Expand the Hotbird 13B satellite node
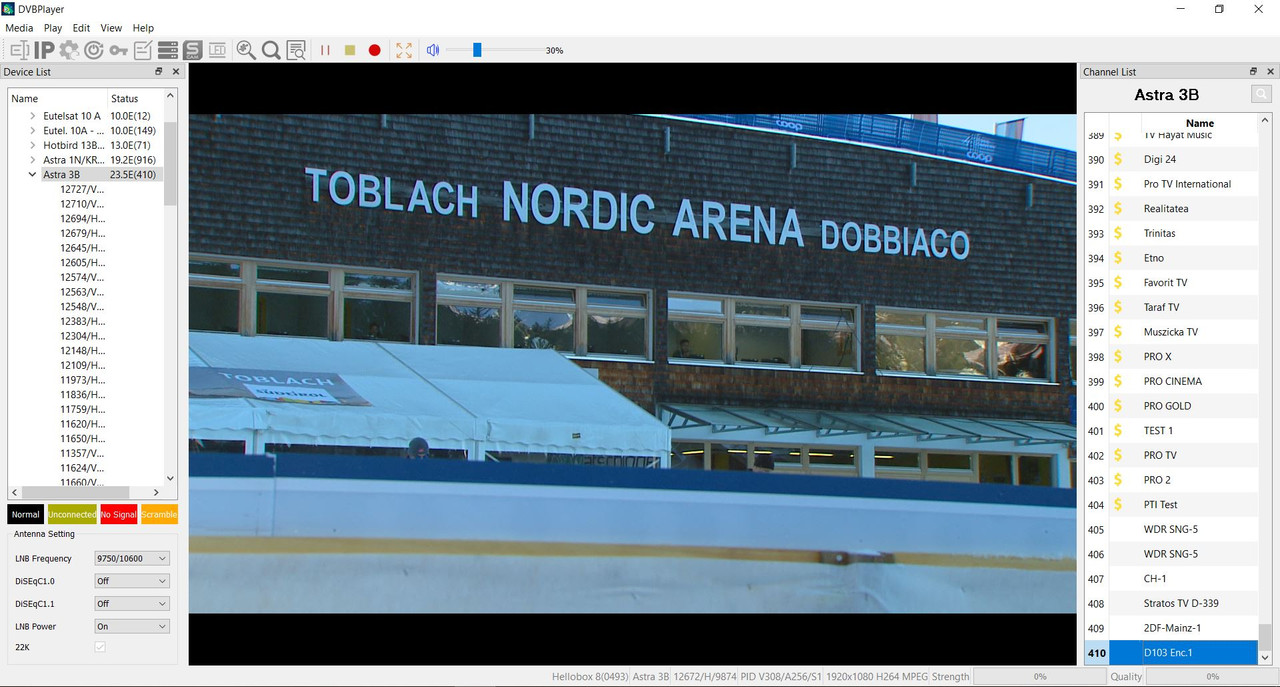Image resolution: width=1280 pixels, height=687 pixels. pos(33,145)
